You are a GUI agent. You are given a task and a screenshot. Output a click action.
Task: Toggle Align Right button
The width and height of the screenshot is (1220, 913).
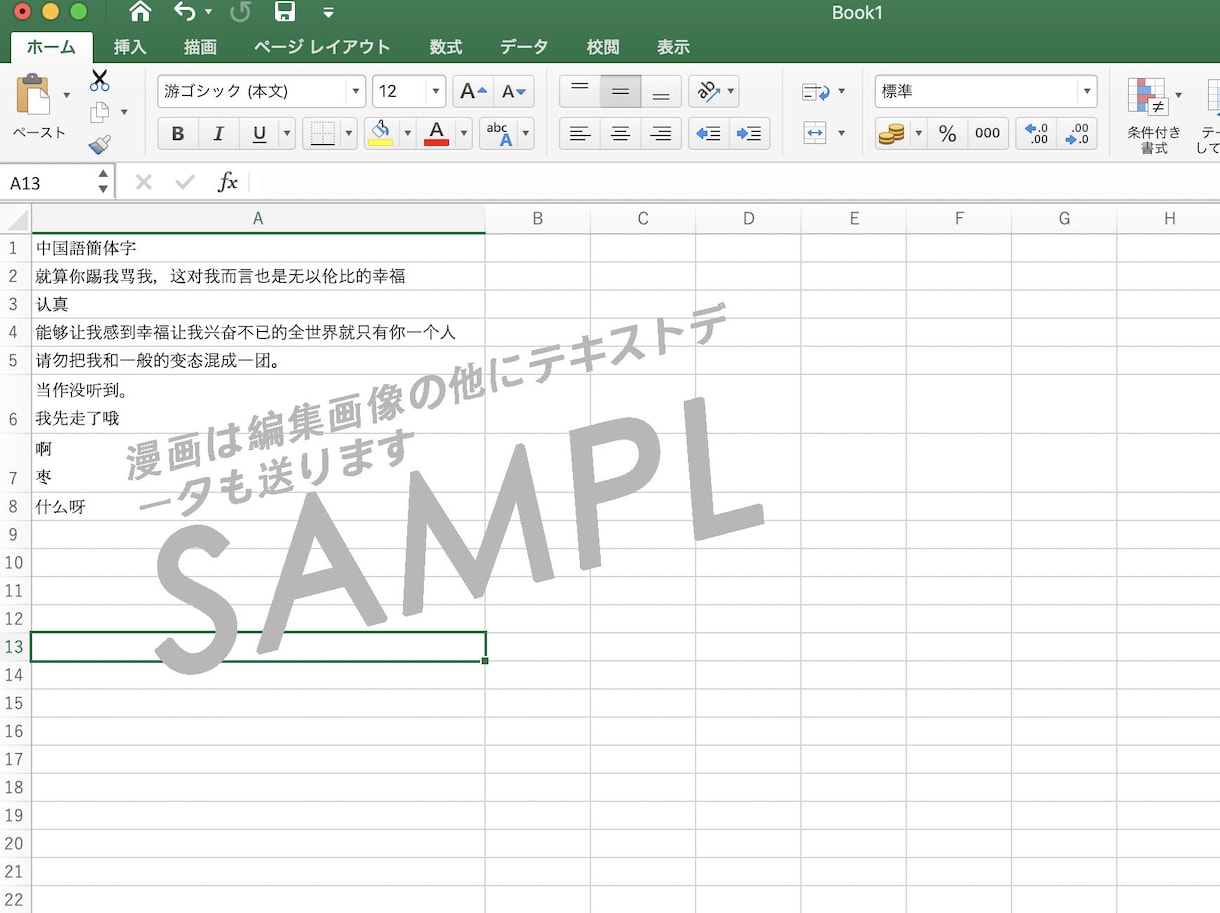[x=661, y=133]
